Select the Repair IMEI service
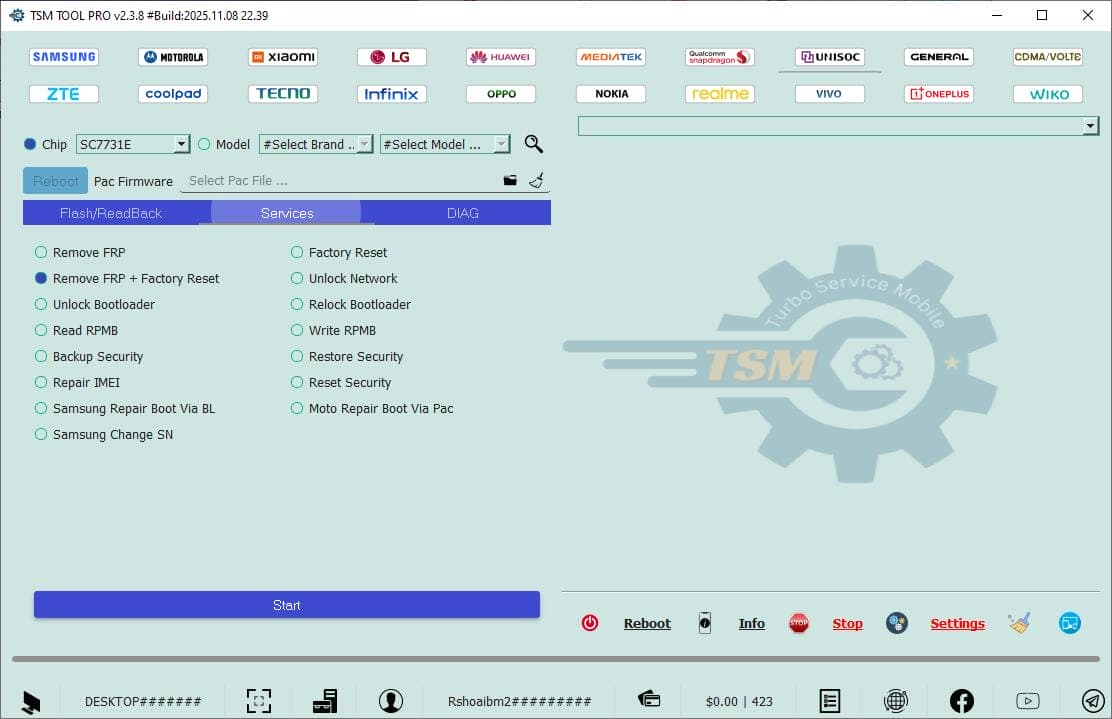1112x719 pixels. [x=41, y=382]
